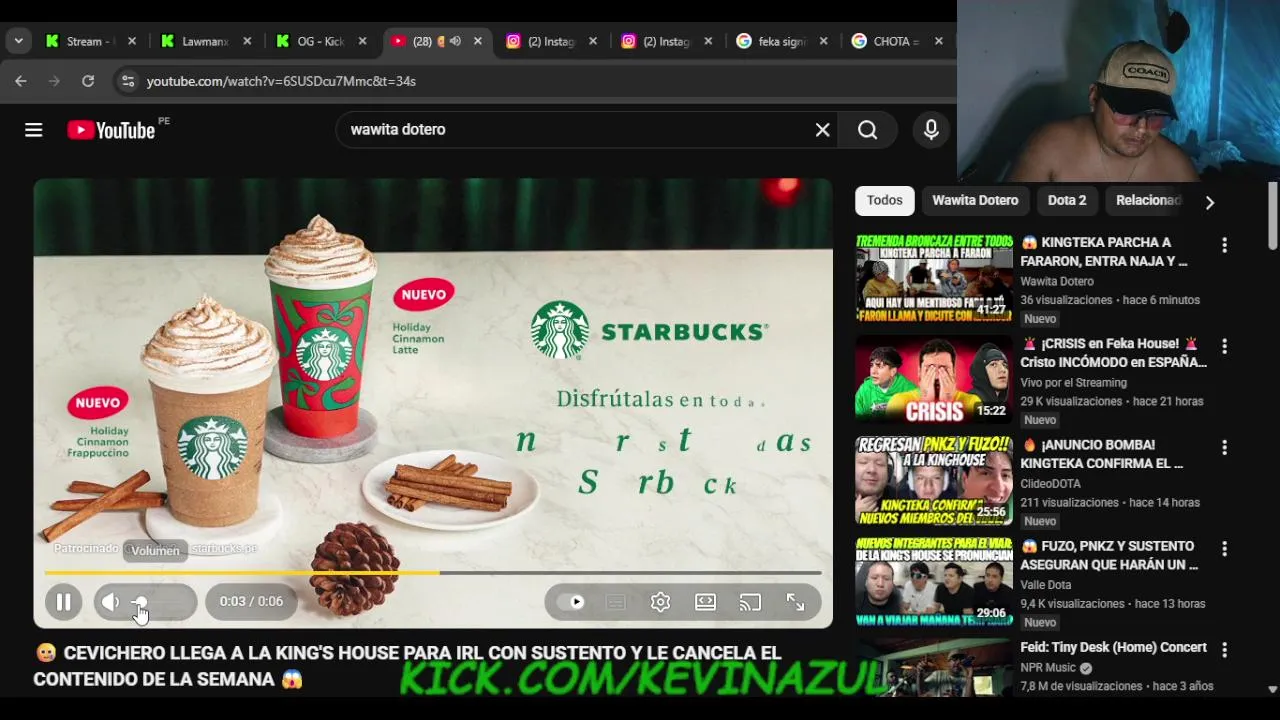Mute the YouTube tab via speaker icon
The width and height of the screenshot is (1280, 720).
point(455,41)
